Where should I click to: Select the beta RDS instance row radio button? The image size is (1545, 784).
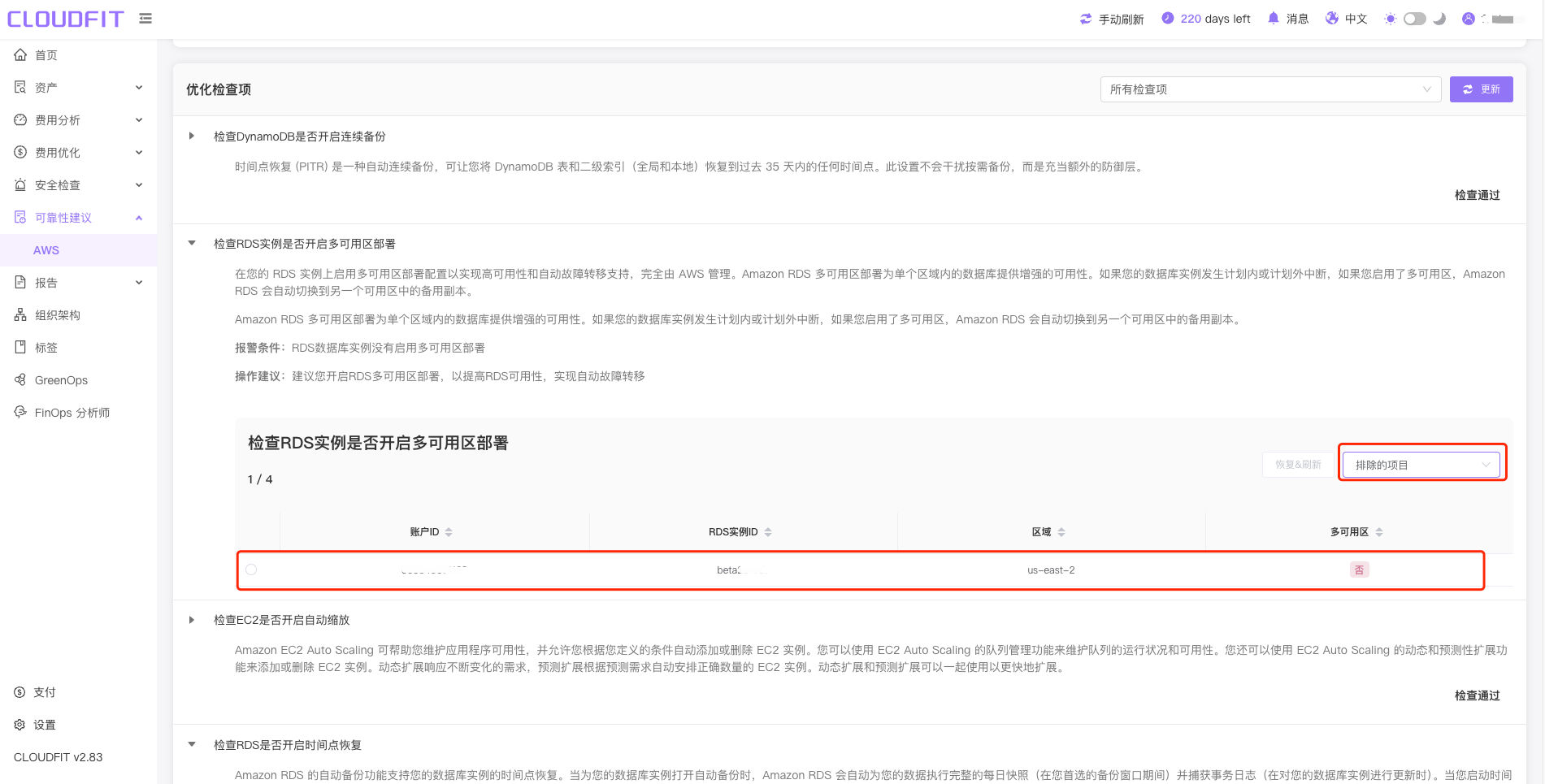click(251, 570)
